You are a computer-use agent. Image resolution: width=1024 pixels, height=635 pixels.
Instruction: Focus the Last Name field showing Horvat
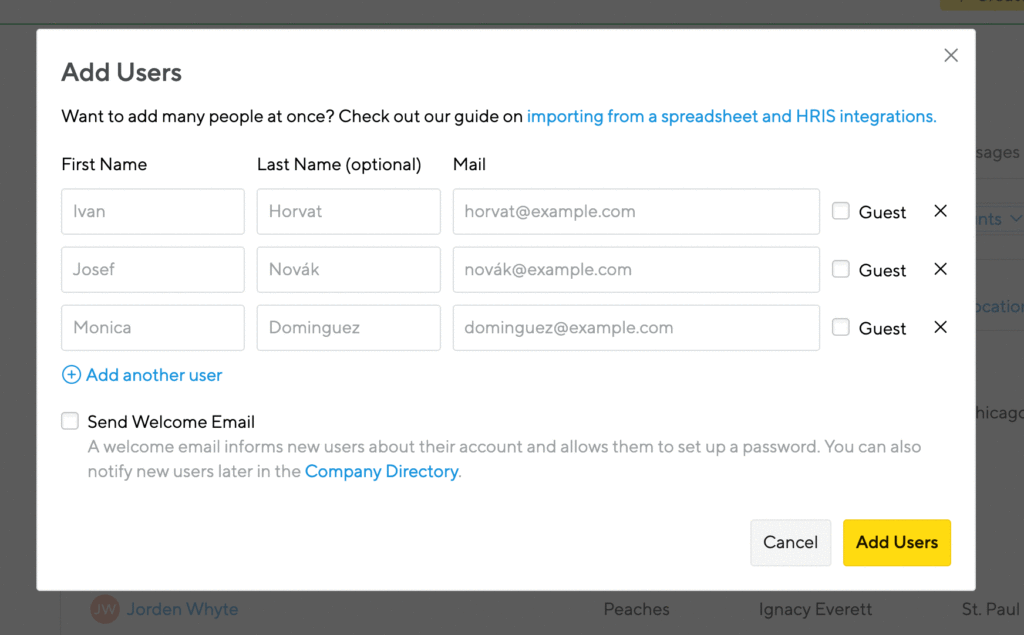349,212
